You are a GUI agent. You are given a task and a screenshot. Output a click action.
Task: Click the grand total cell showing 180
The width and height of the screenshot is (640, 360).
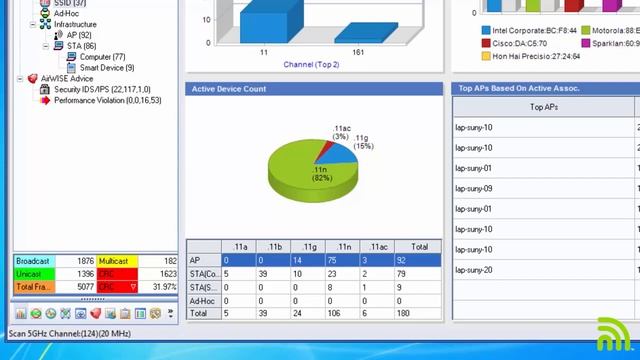[x=418, y=313]
